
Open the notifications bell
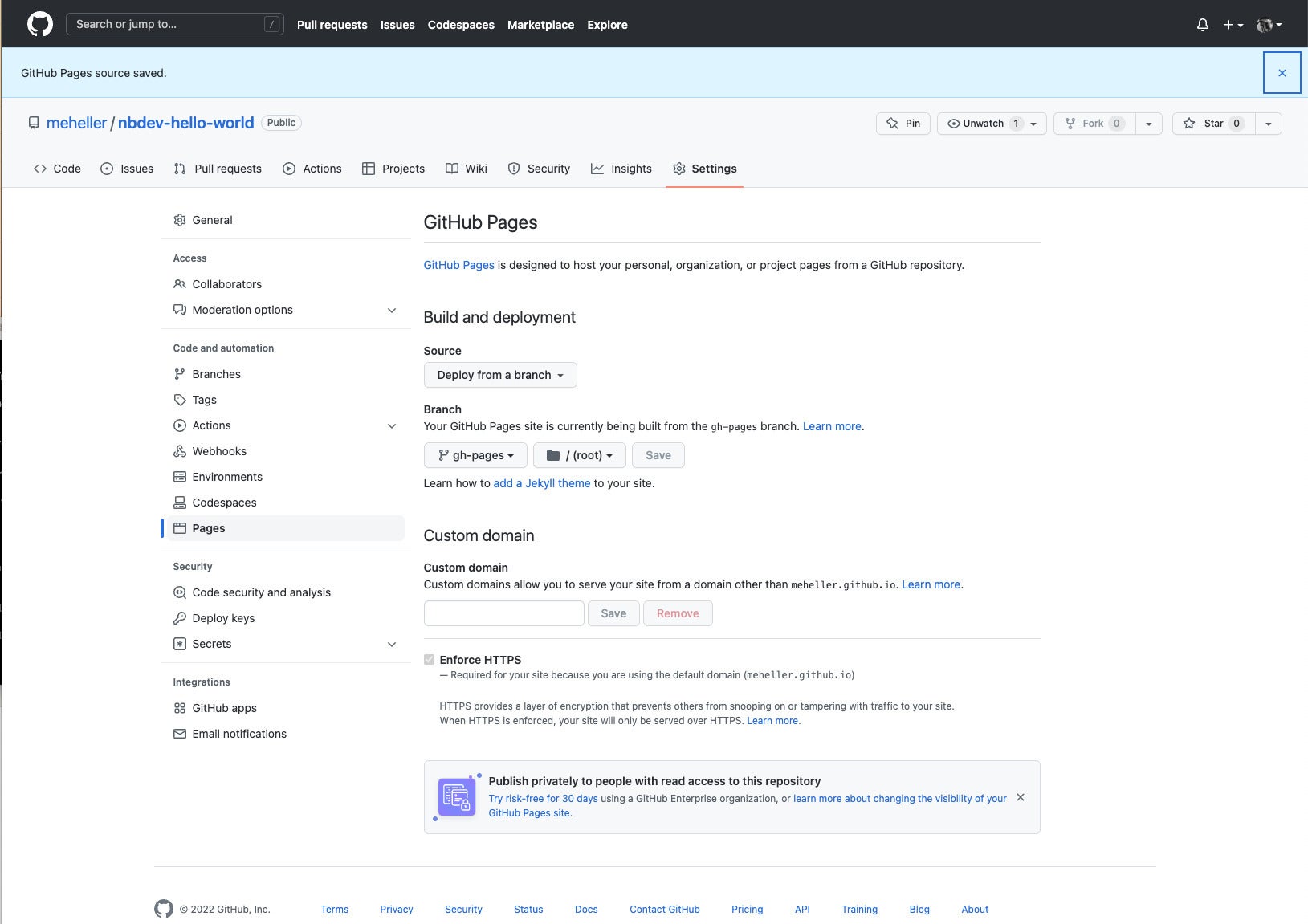click(x=1202, y=25)
